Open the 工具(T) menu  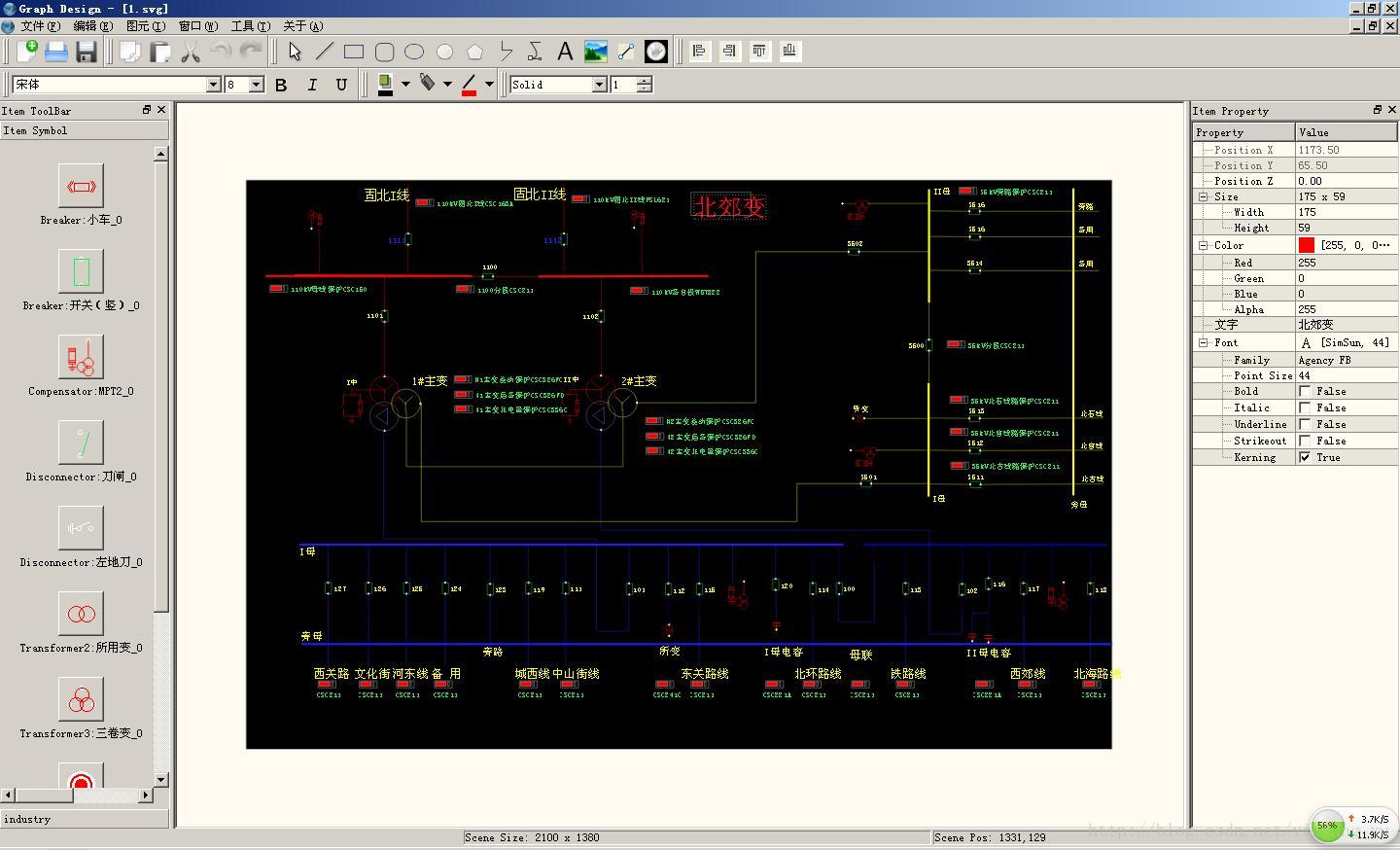pyautogui.click(x=250, y=26)
